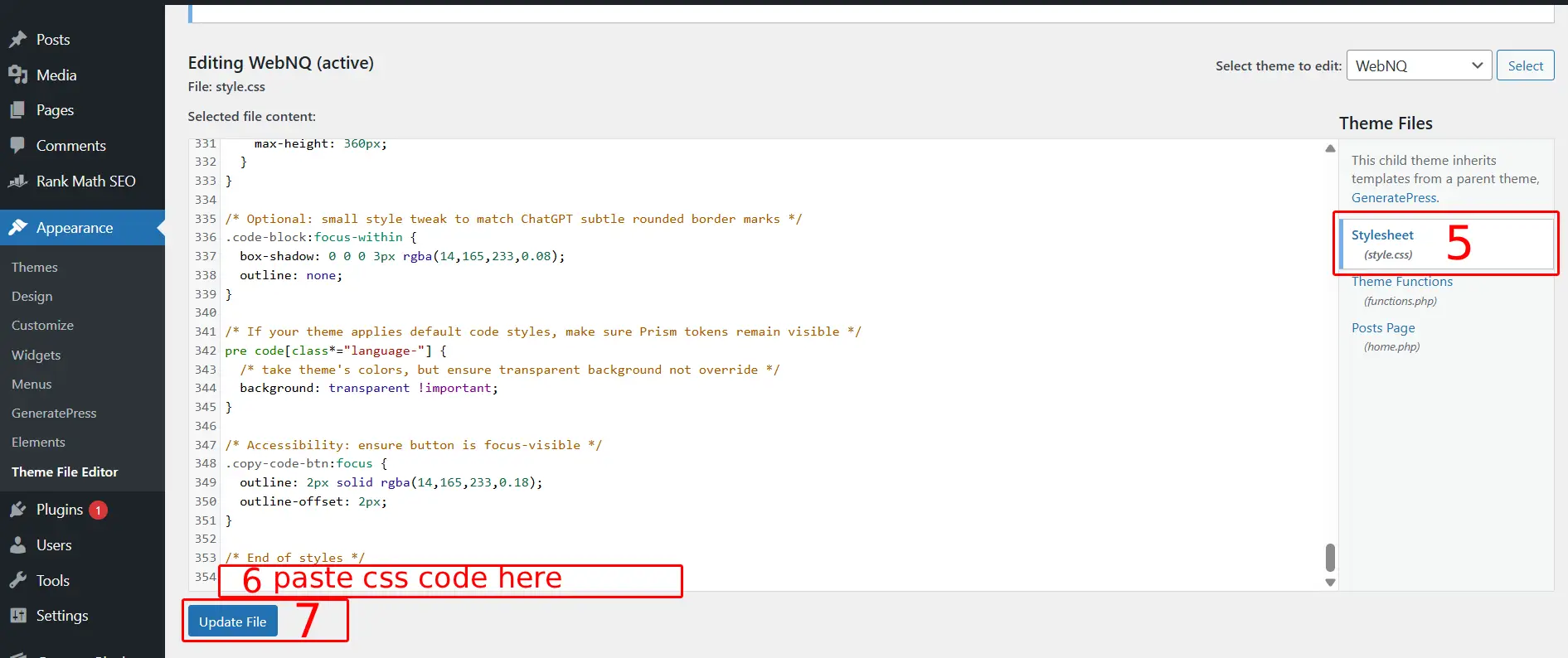Click line number 342 in gutter
1568x658 pixels.
(206, 351)
